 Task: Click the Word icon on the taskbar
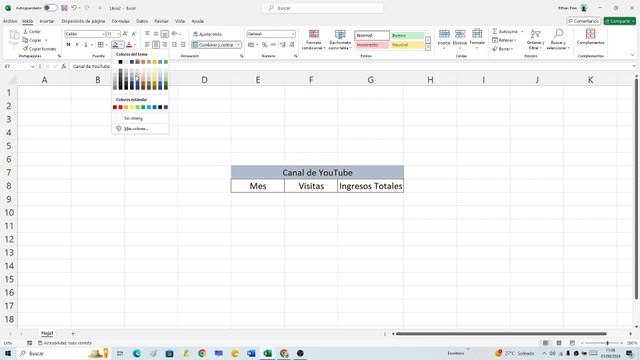251,353
